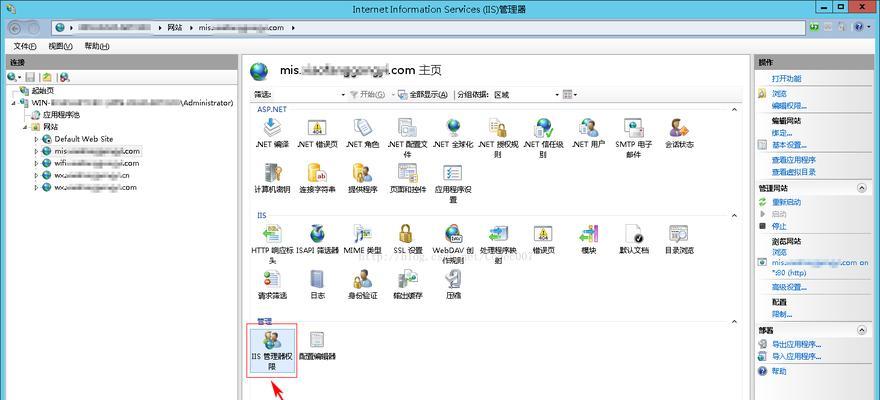Open IIS 管理器权限 feature

(x=272, y=350)
